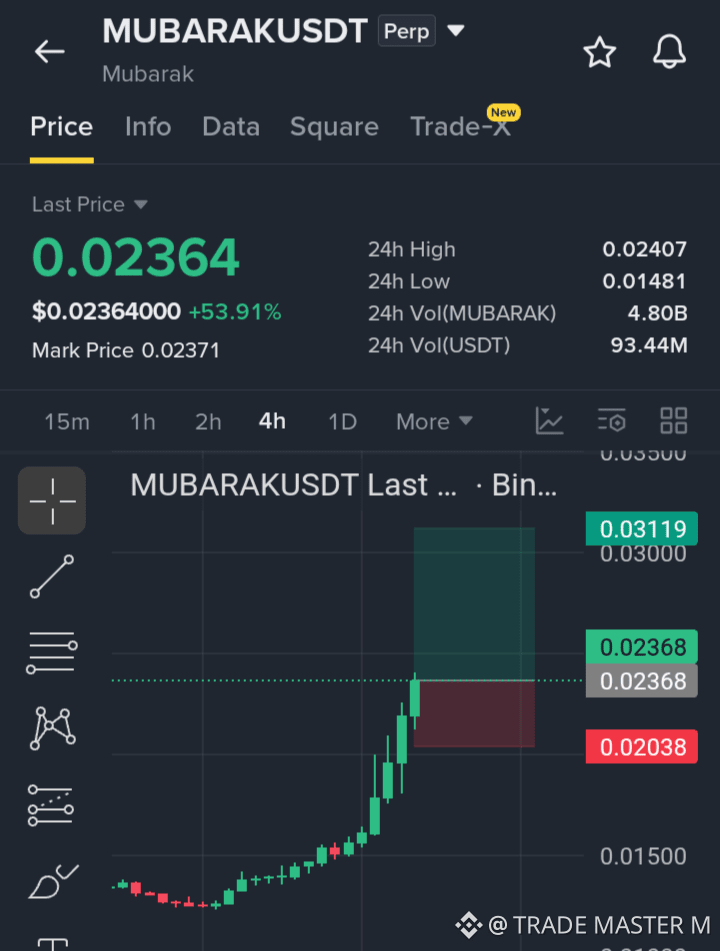Switch to the Price tab
Viewport: 720px width, 951px height.
pos(62,127)
